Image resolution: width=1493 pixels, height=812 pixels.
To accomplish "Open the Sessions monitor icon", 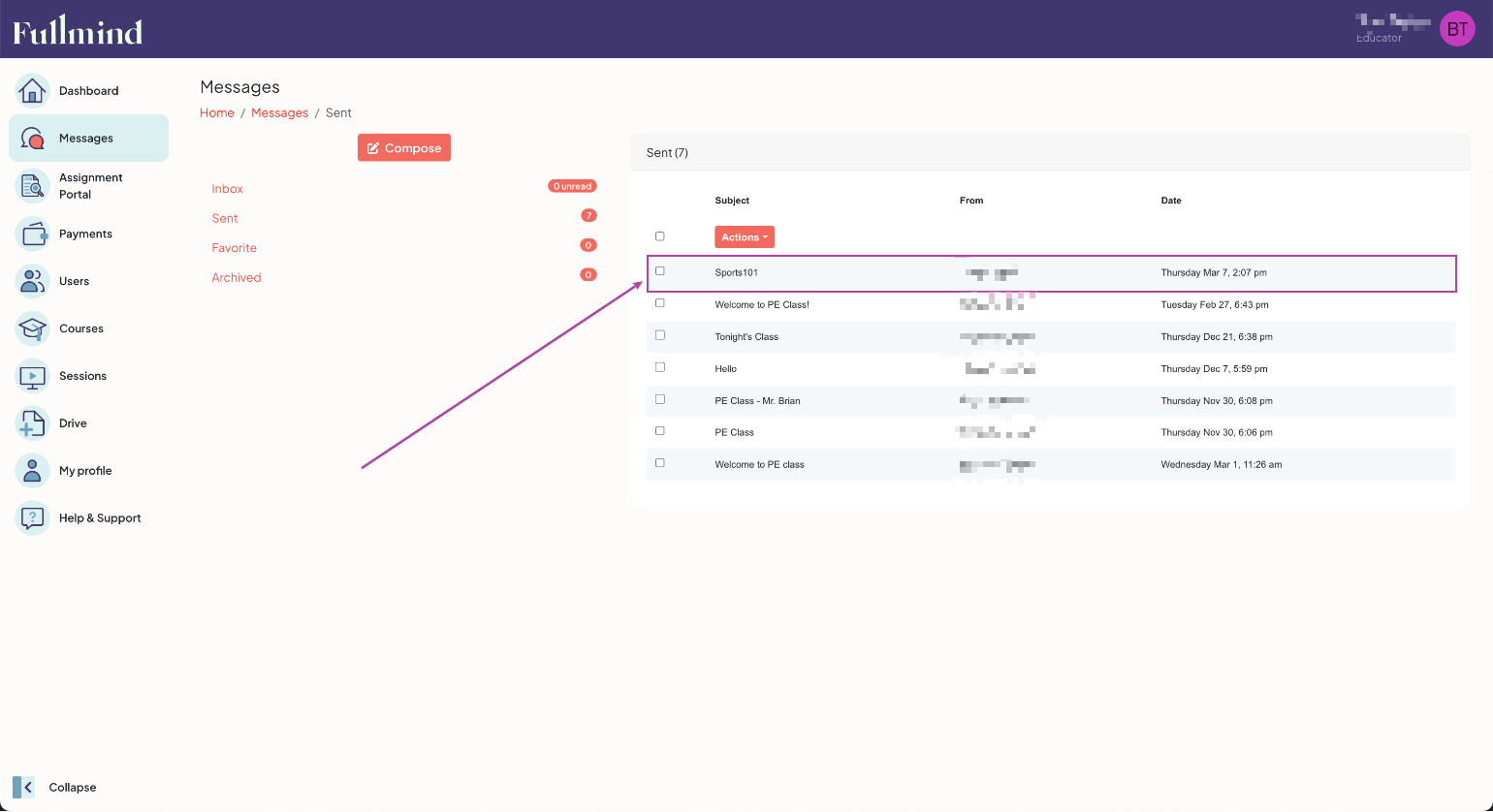I will (x=32, y=376).
